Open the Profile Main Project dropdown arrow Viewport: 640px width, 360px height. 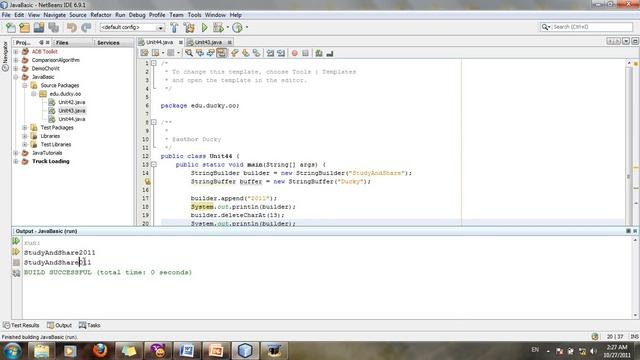point(247,27)
